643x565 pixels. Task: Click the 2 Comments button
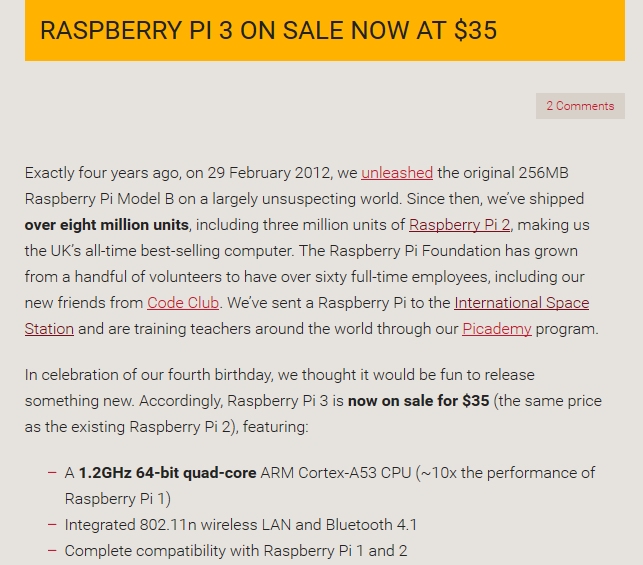(x=580, y=106)
